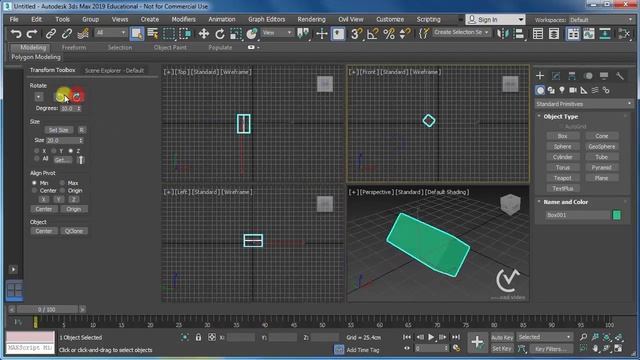Choose the Select and Move tool

(x=203, y=34)
